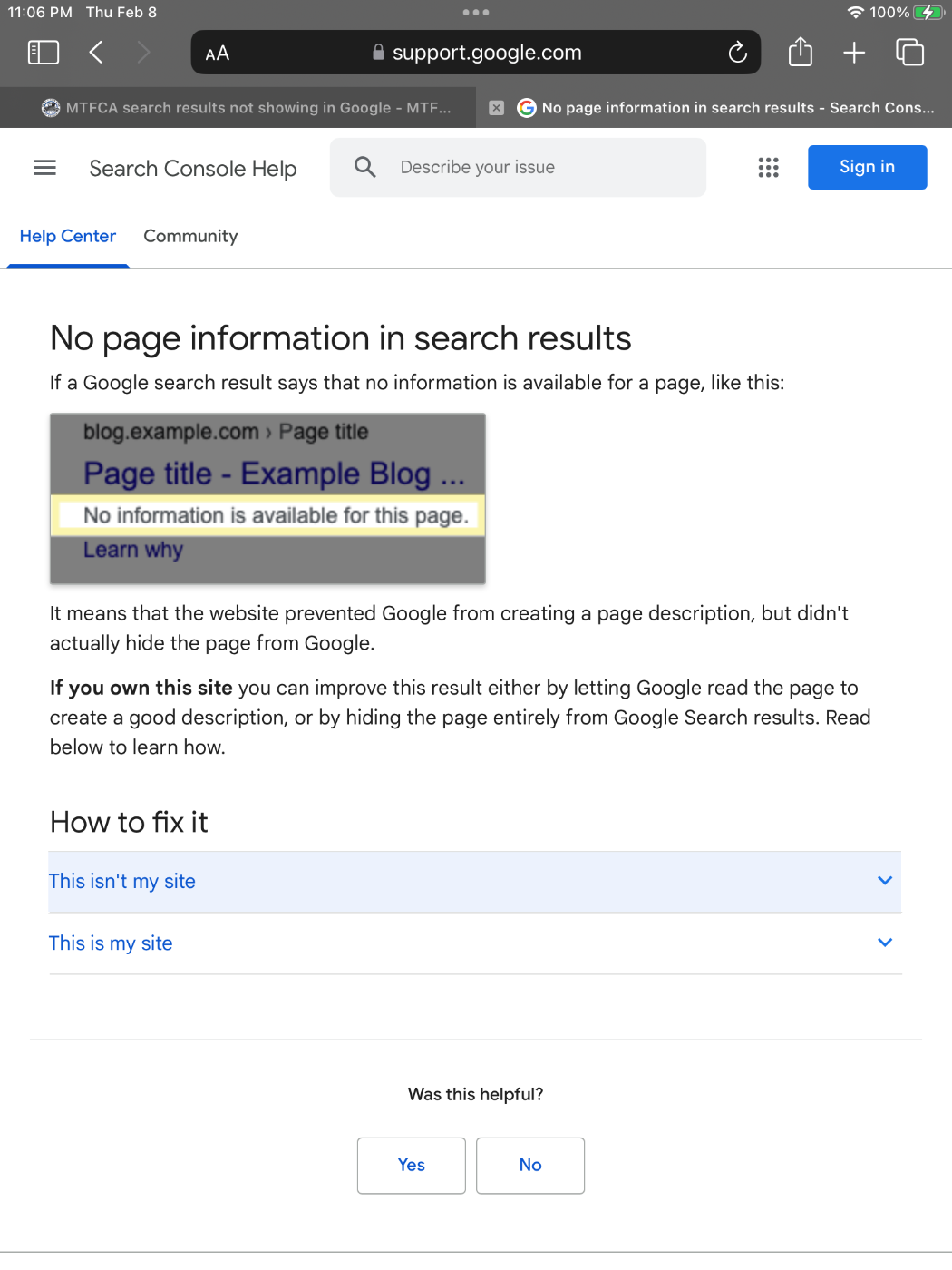
Task: Expand "This is my site" section
Action: (x=474, y=943)
